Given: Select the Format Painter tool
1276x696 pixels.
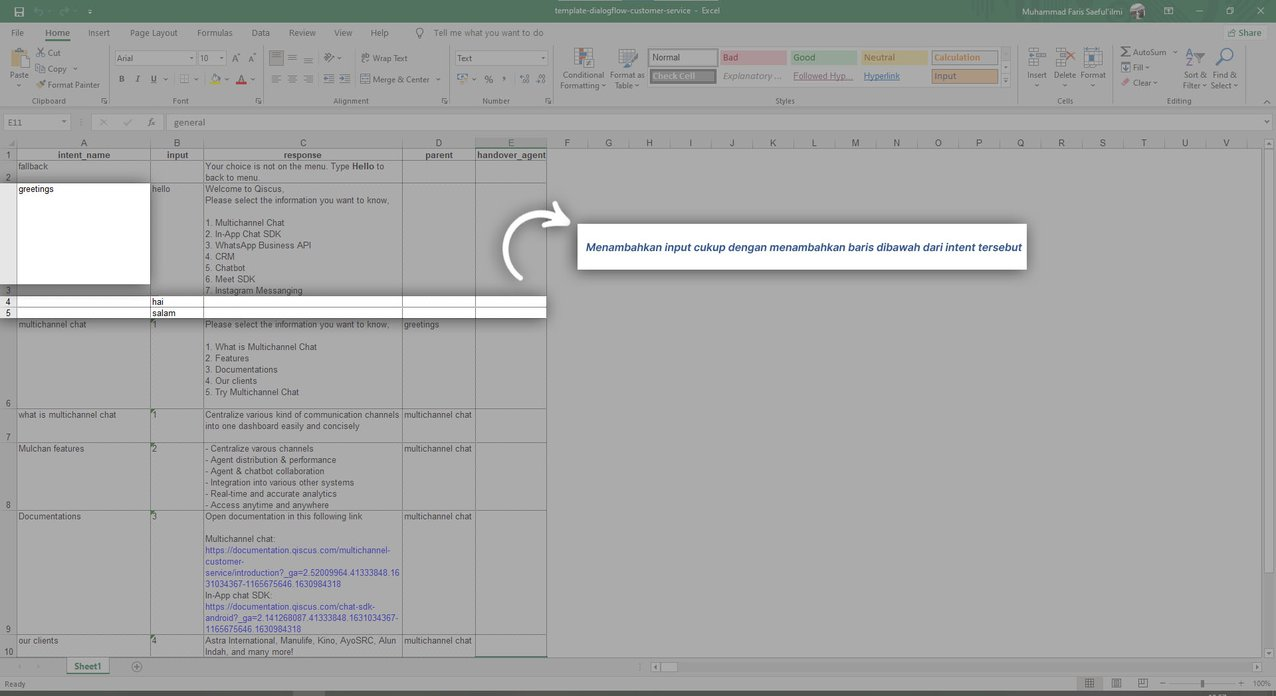Looking at the screenshot, I should 69,84.
